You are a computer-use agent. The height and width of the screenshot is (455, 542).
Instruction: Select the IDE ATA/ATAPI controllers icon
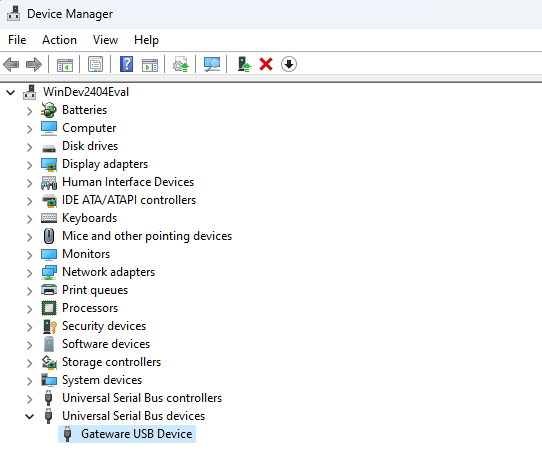coord(49,201)
